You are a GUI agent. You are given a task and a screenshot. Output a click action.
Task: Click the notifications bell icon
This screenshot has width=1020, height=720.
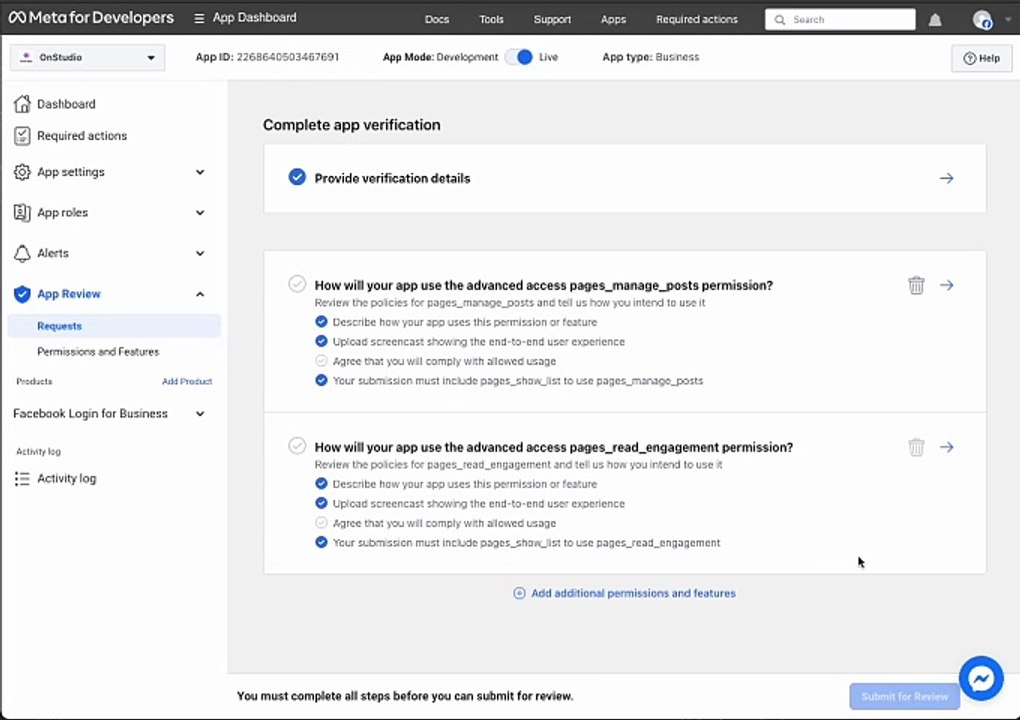(935, 20)
